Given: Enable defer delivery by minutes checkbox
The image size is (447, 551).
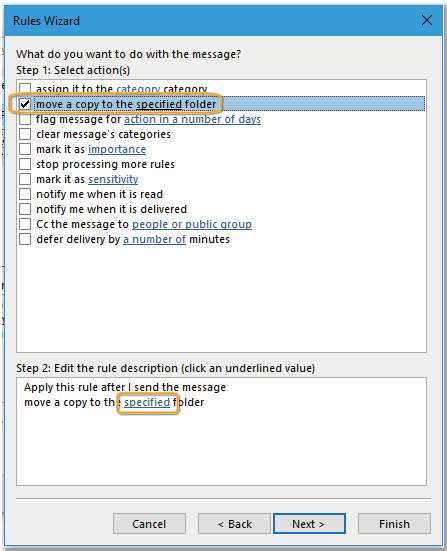Looking at the screenshot, I should point(25,239).
